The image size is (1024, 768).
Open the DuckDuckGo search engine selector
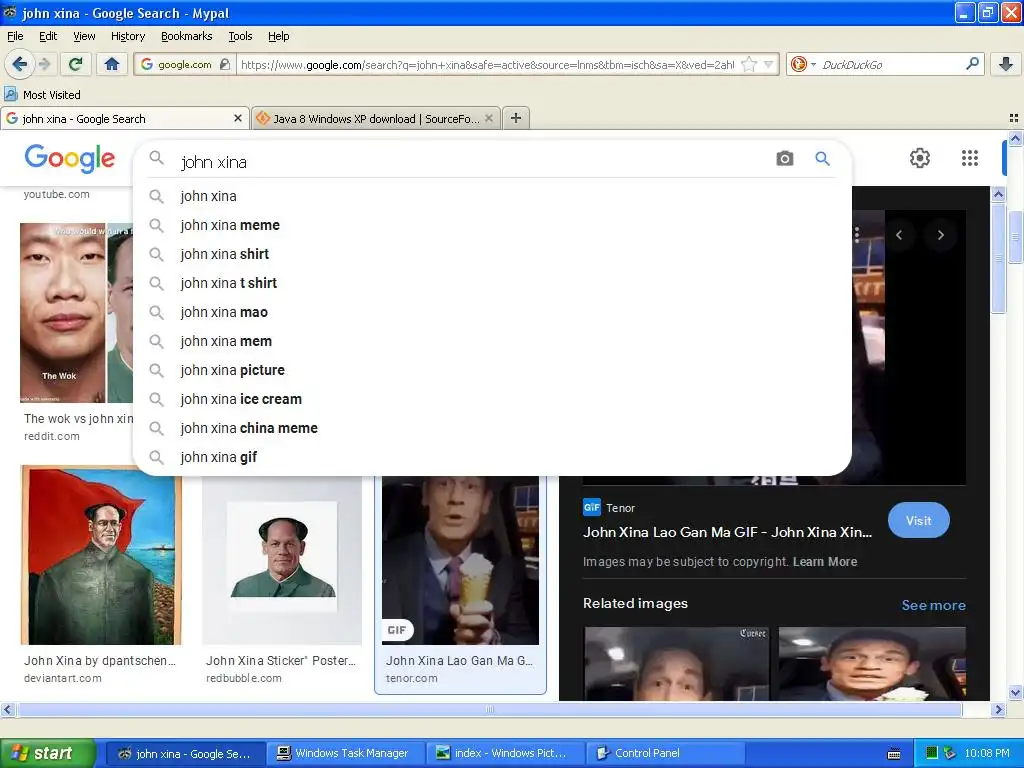803,64
